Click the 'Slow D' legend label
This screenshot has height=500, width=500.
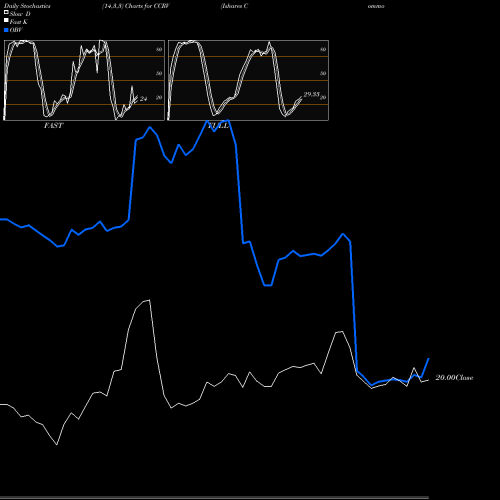point(20,14)
